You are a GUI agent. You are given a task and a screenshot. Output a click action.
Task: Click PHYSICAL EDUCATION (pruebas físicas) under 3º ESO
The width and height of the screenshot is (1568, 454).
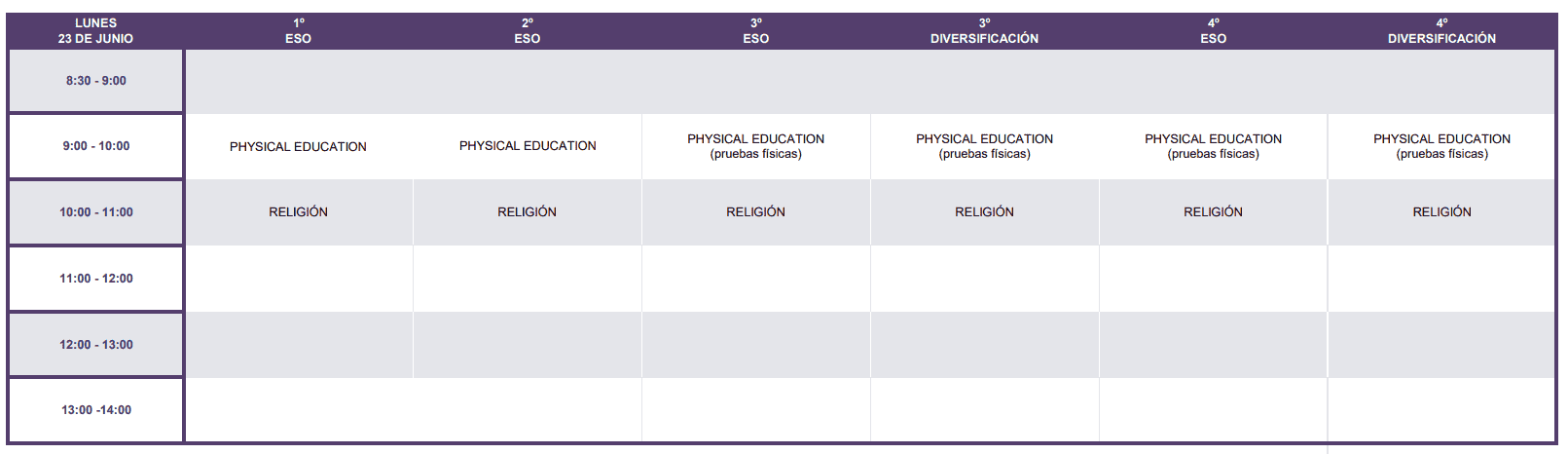tap(756, 146)
